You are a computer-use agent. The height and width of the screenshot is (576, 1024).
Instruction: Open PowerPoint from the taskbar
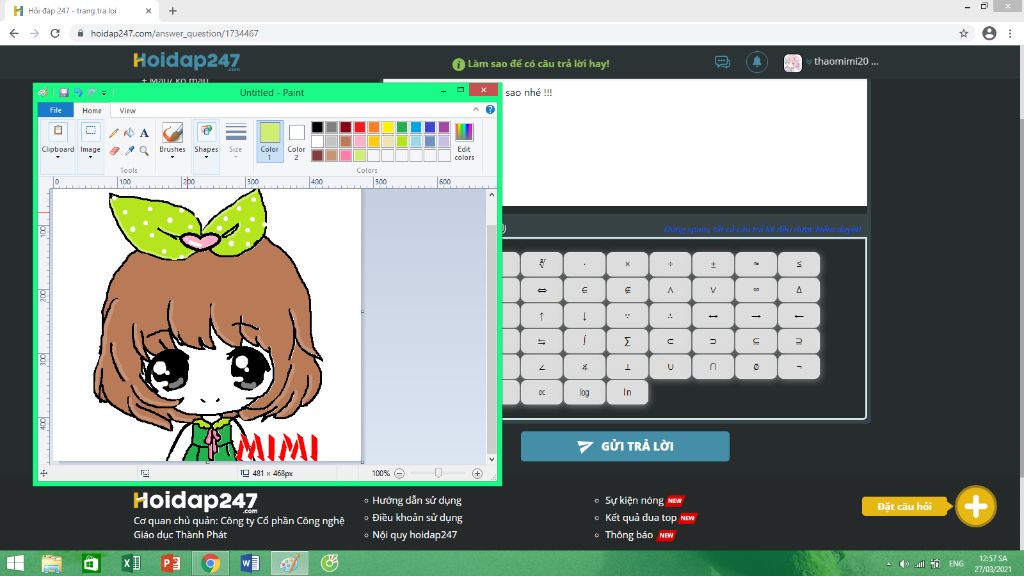(170, 563)
